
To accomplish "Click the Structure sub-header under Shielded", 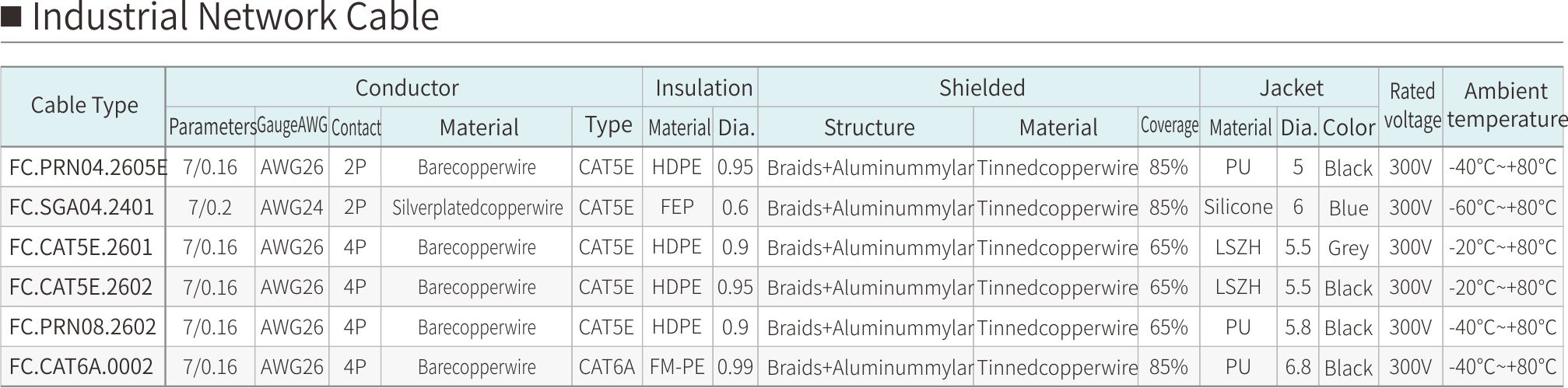I will pos(868,128).
